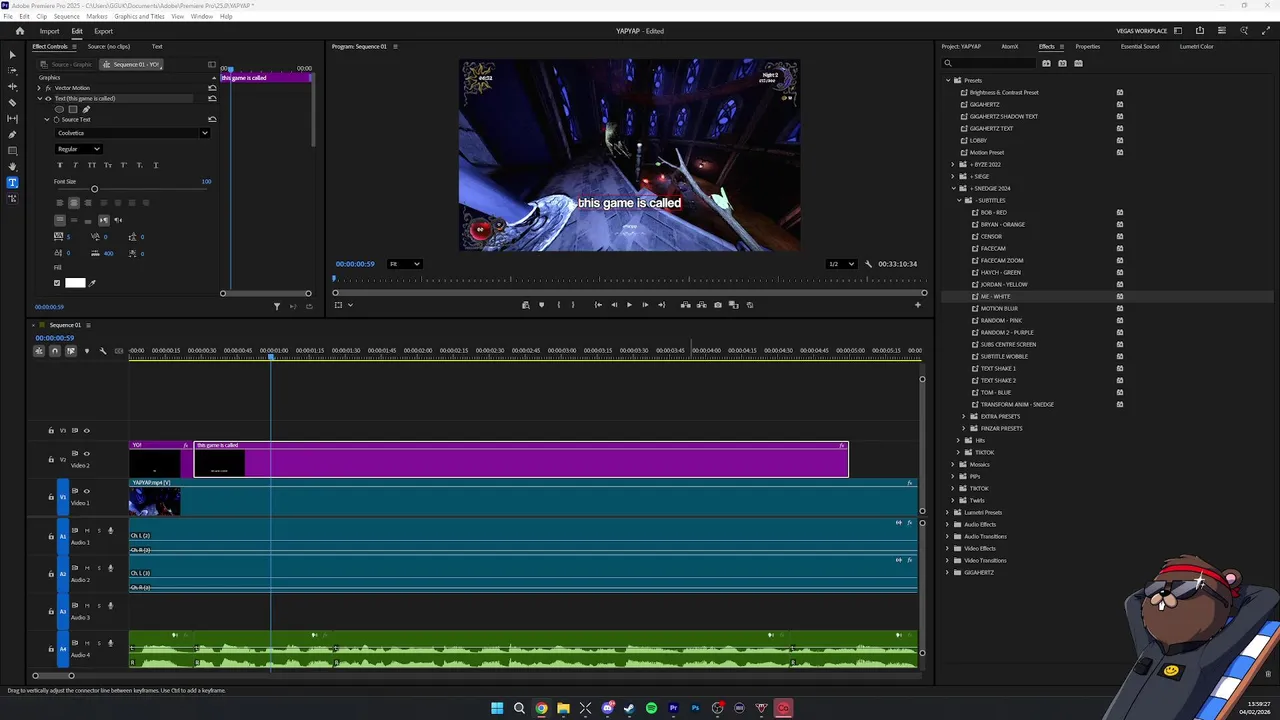This screenshot has width=1280, height=720.
Task: Step forward one frame
Action: point(645,305)
